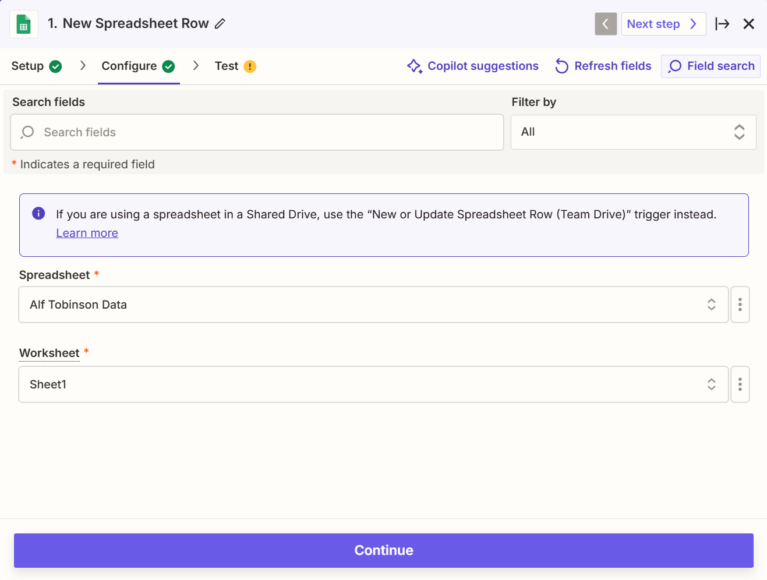Click the pencil icon to rename step
This screenshot has height=580, width=767.
point(220,23)
